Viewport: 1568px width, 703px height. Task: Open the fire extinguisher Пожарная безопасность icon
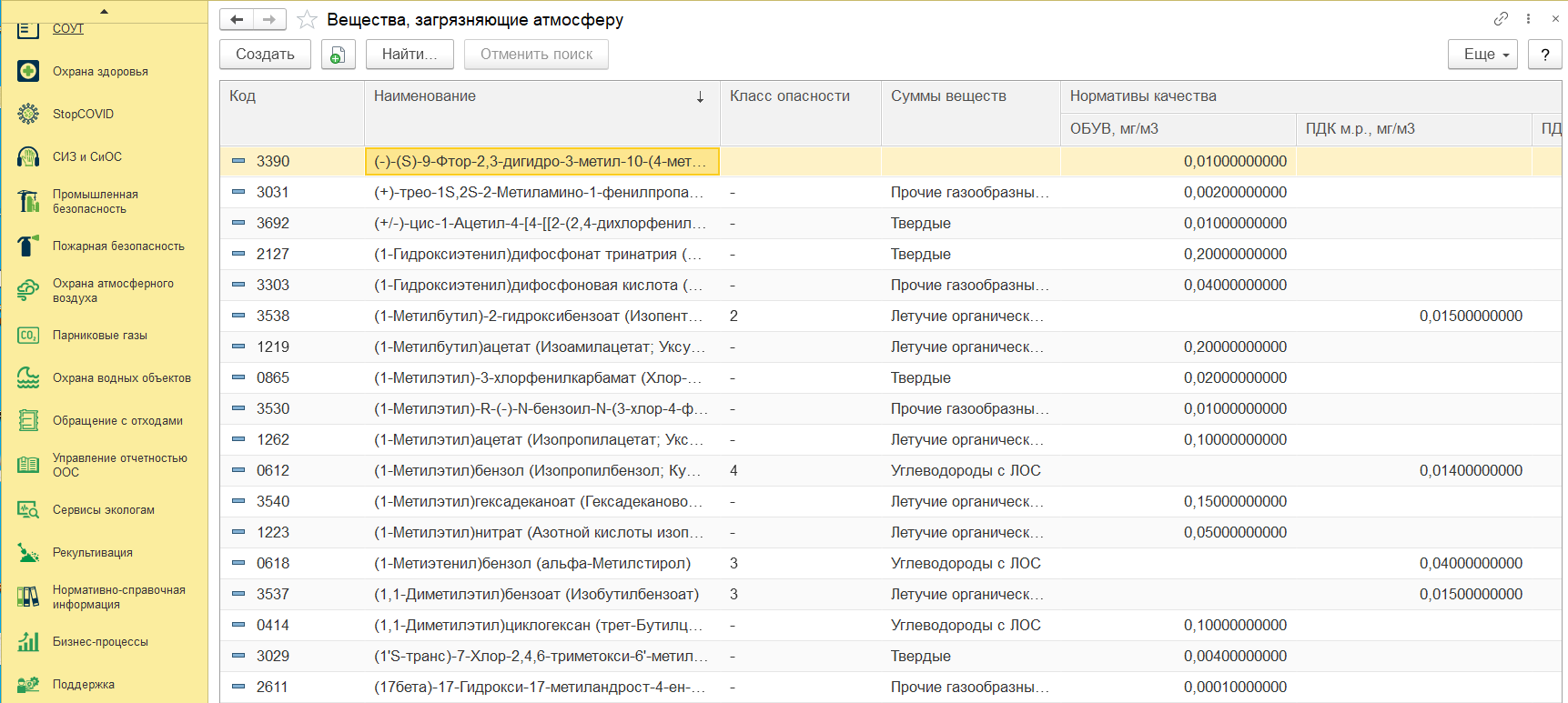28,246
